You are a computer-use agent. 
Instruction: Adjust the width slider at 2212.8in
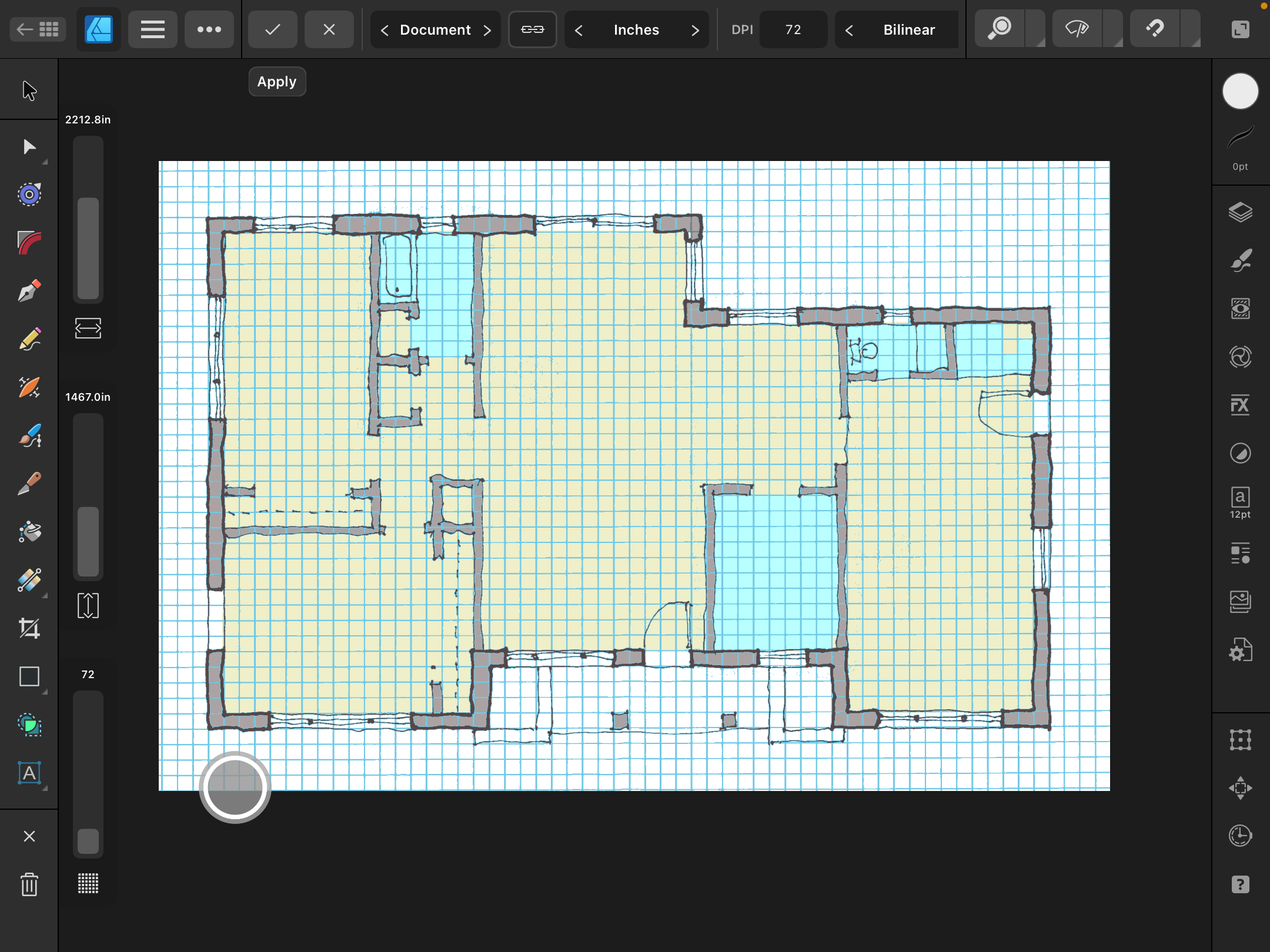(x=88, y=220)
